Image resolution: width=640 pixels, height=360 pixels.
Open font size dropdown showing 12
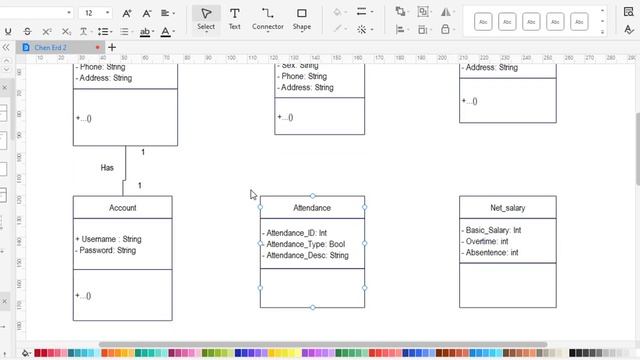(95, 13)
